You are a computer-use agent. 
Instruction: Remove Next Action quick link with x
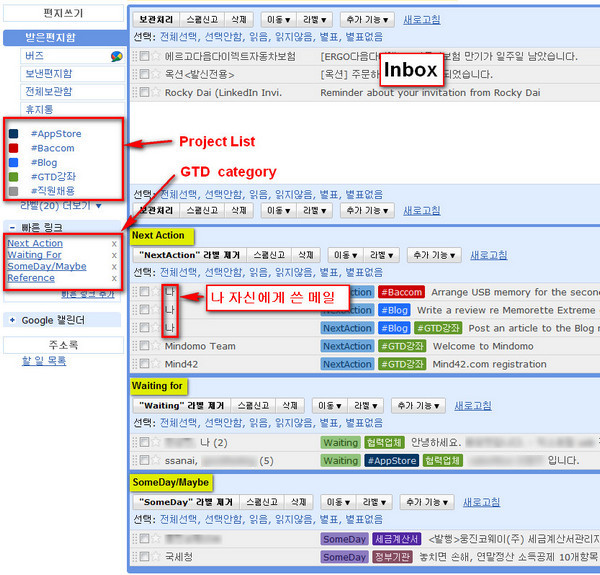pos(114,243)
